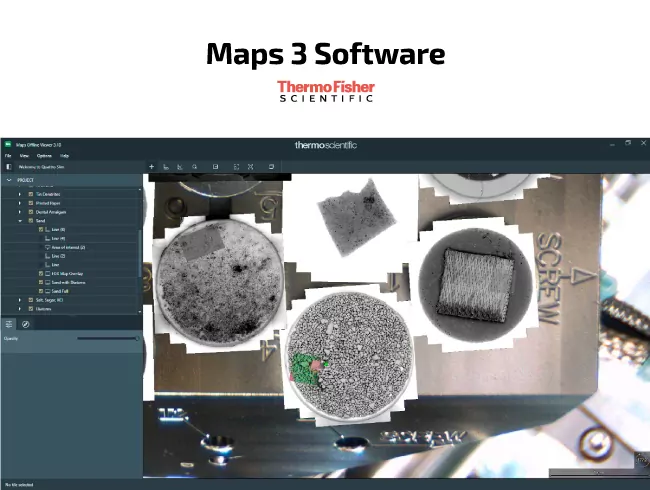Select the Sand with Diatoms layer

tap(71, 282)
